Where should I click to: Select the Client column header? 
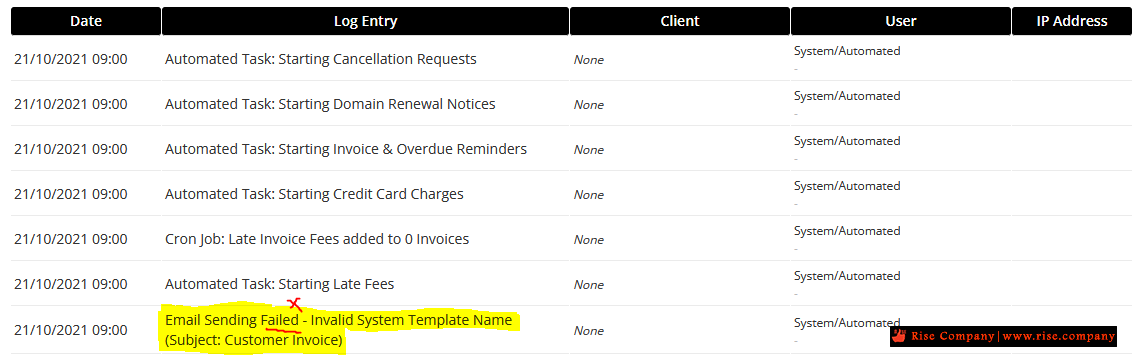(680, 21)
